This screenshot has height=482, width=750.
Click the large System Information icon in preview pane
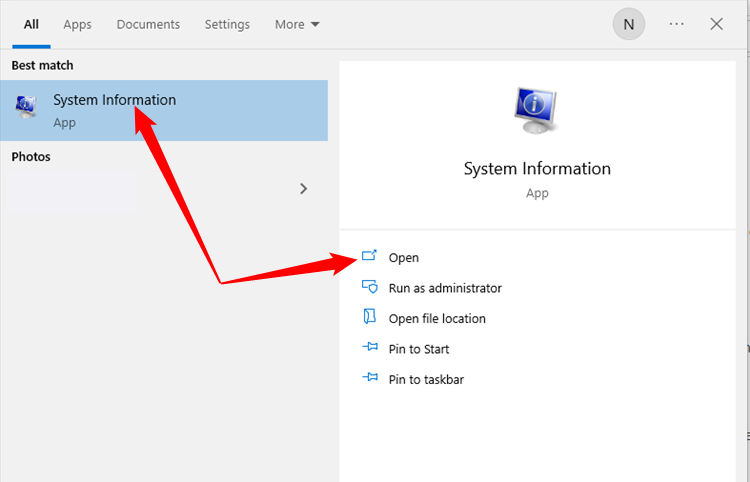coord(537,111)
